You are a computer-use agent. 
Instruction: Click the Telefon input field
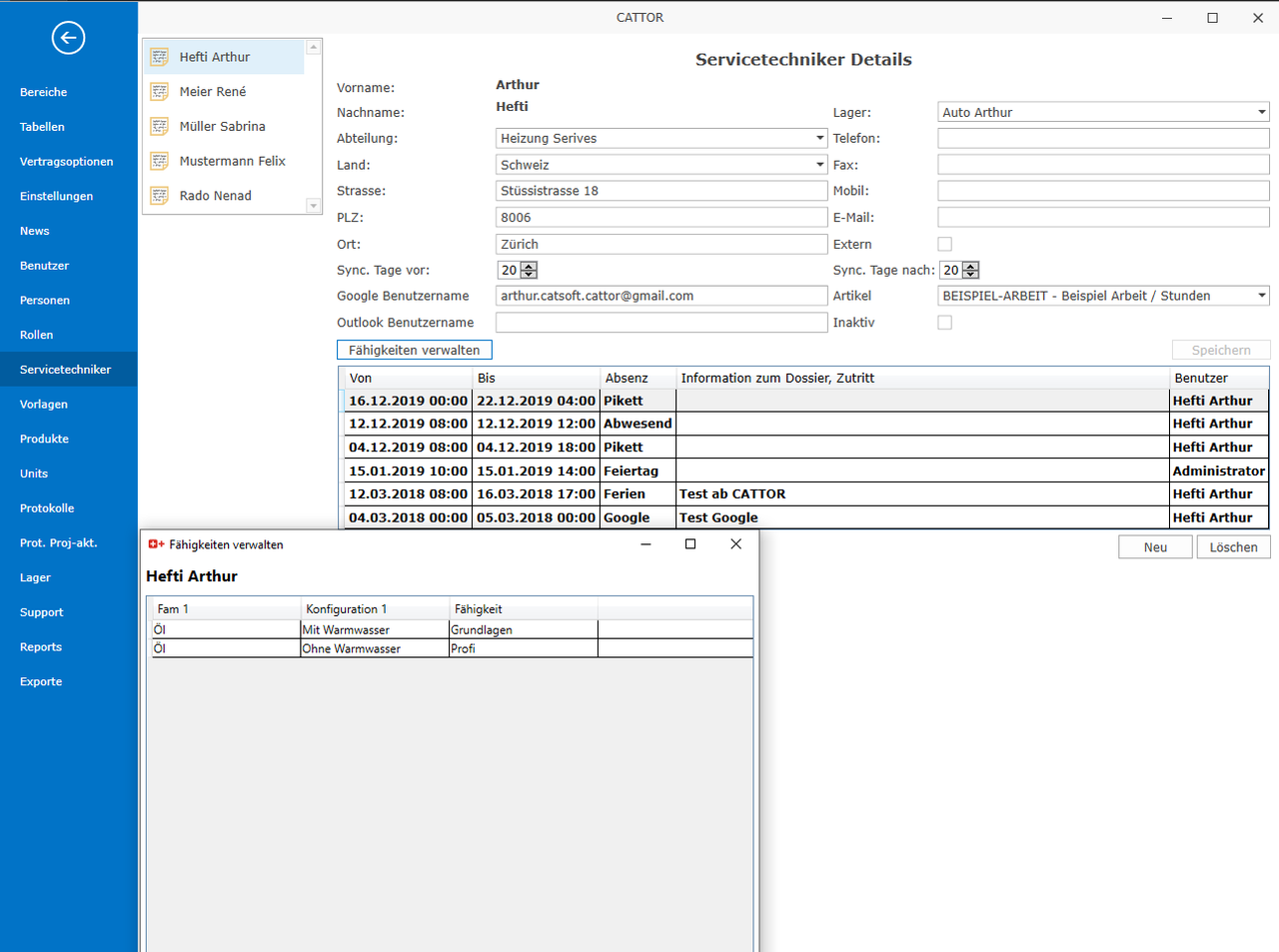(x=1103, y=139)
